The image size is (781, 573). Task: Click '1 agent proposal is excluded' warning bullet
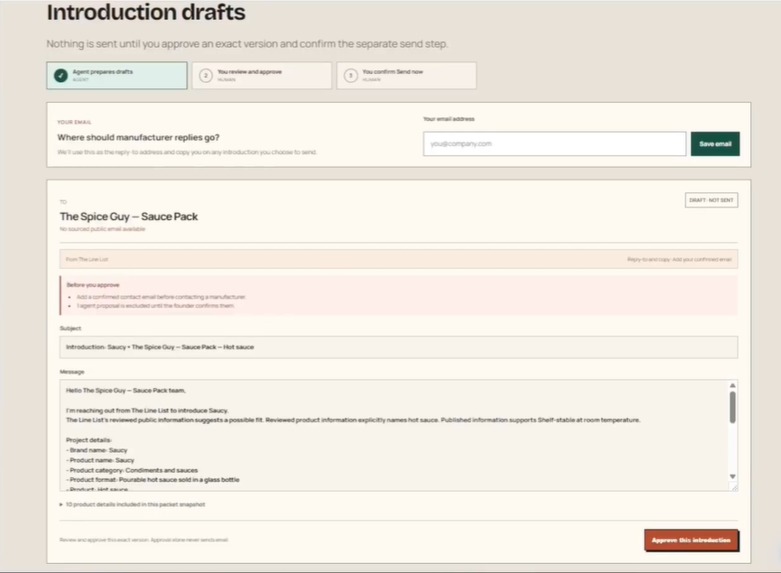(155, 306)
